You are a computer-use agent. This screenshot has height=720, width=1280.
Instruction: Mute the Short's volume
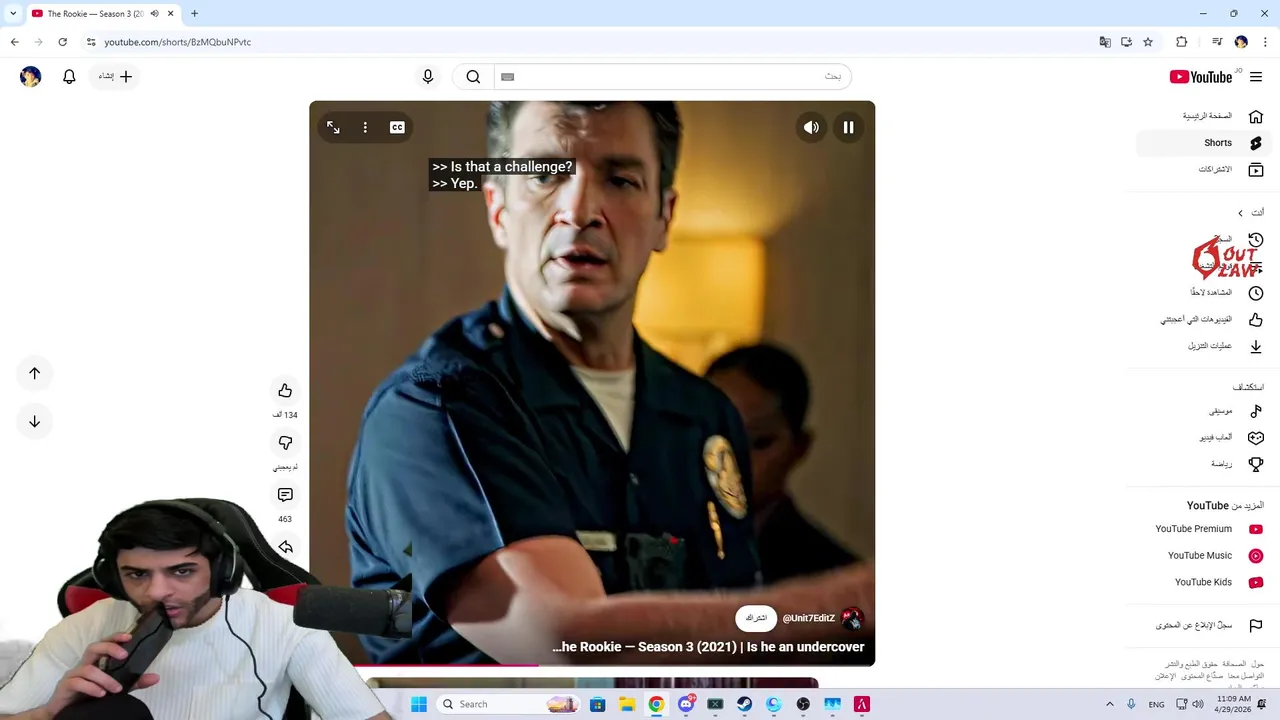click(x=811, y=127)
